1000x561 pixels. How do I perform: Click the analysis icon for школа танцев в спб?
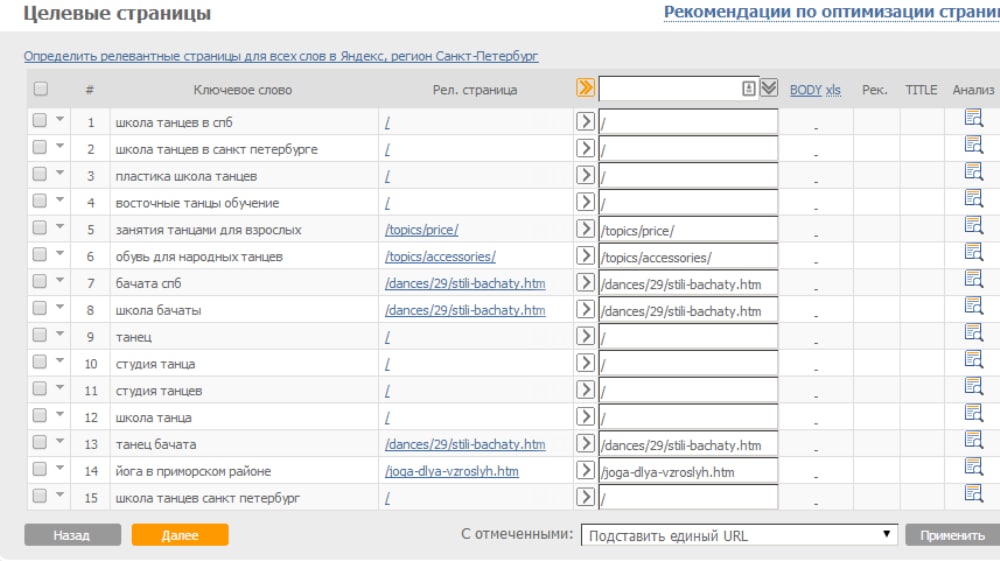click(973, 118)
